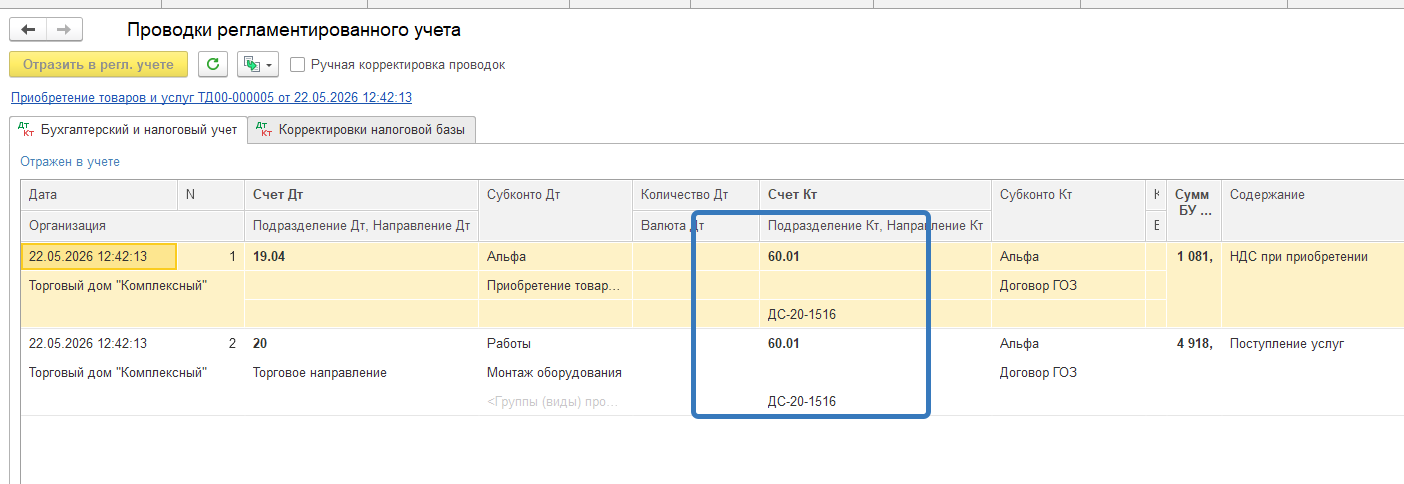Click the Организация subheader cell
The image size is (1404, 484).
tap(132, 225)
